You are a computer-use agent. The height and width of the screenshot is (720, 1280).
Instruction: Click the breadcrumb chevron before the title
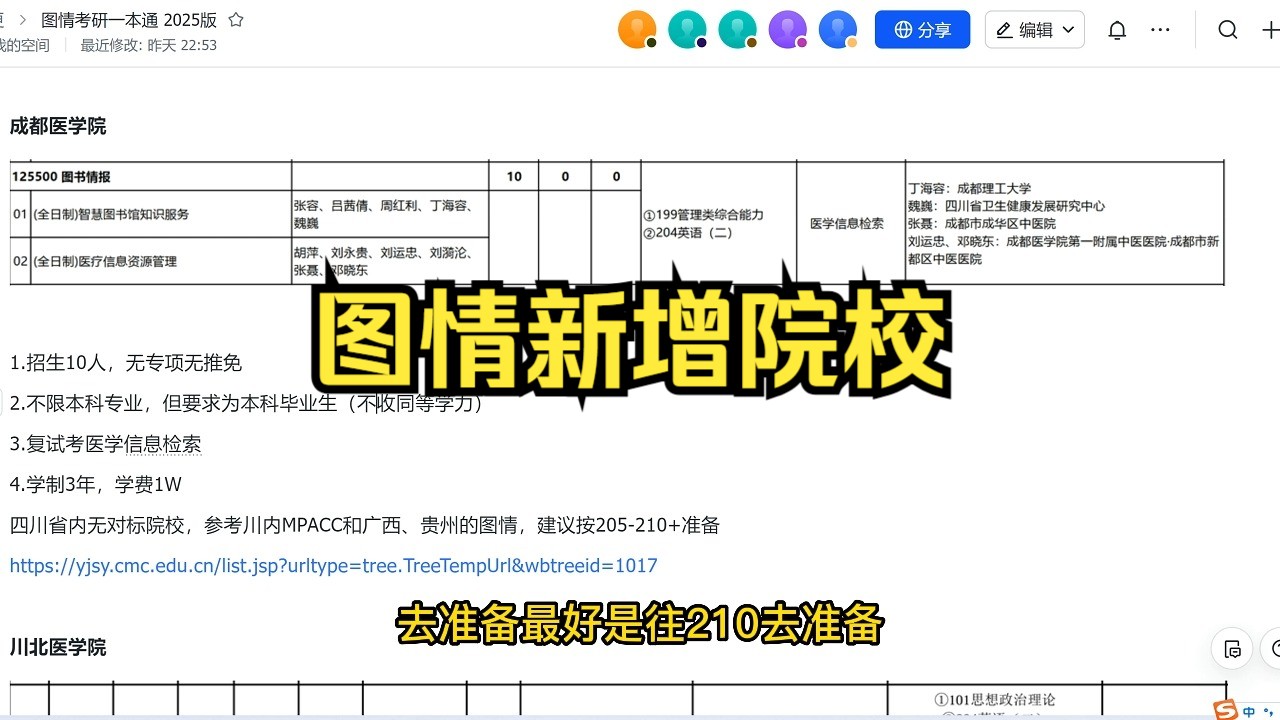tap(22, 20)
